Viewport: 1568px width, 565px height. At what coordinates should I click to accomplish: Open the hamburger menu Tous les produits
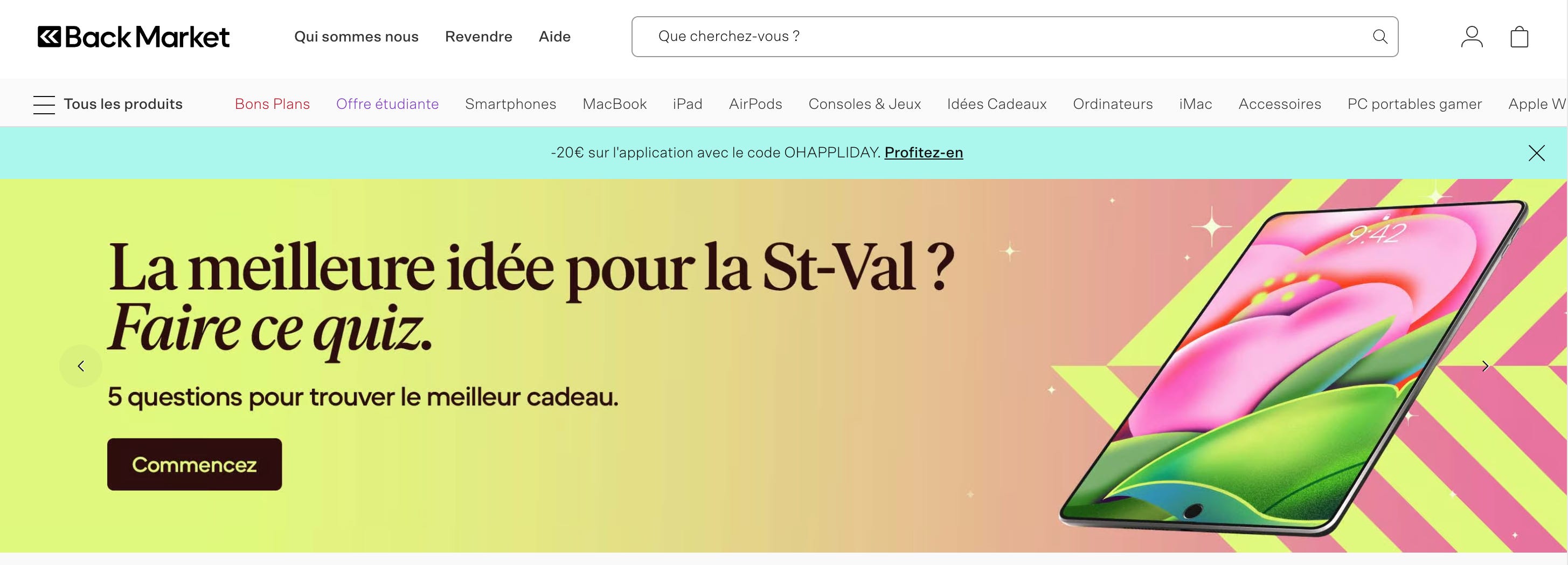pos(108,104)
